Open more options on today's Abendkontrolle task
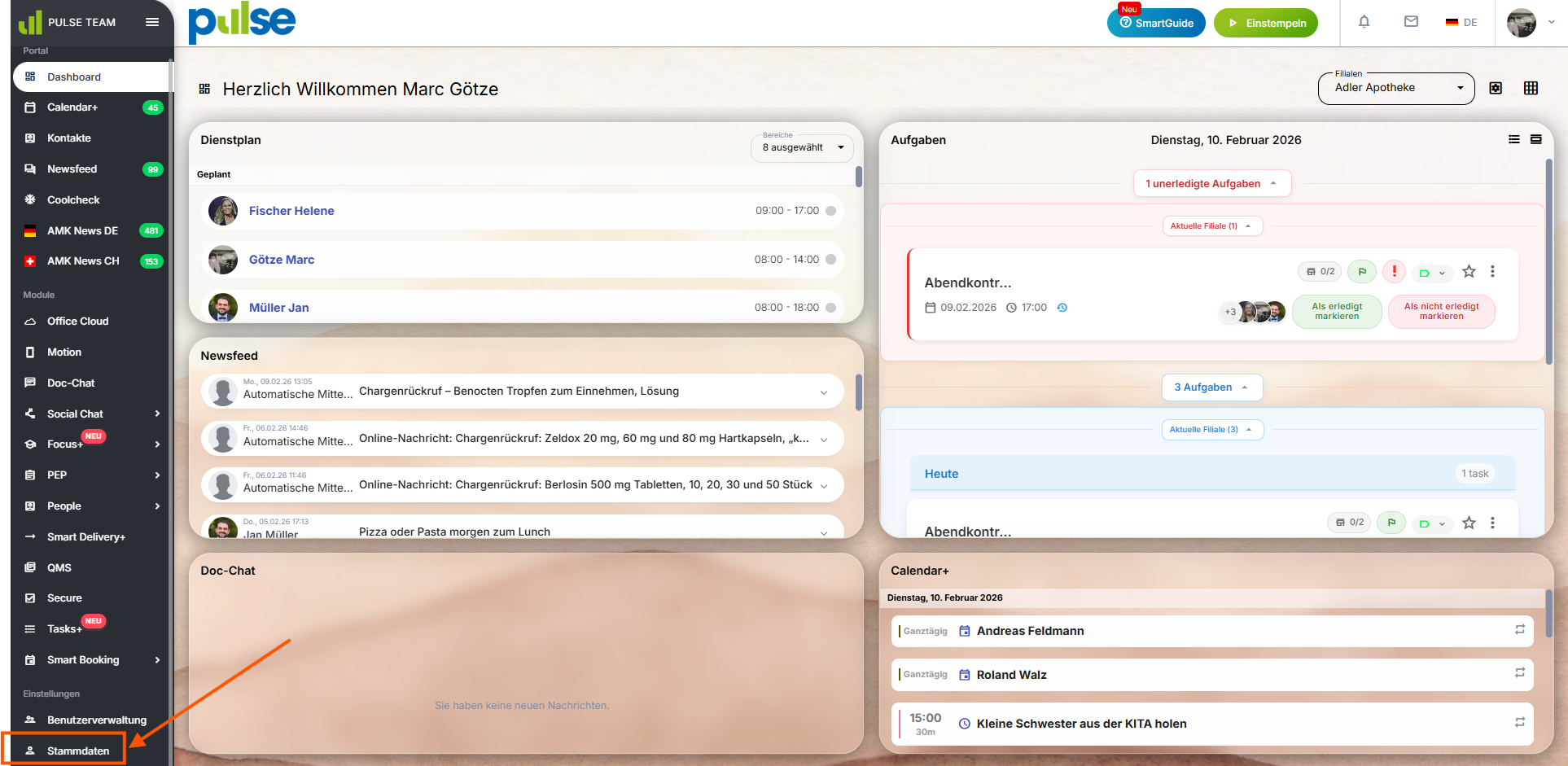The height and width of the screenshot is (766, 1568). (1492, 523)
